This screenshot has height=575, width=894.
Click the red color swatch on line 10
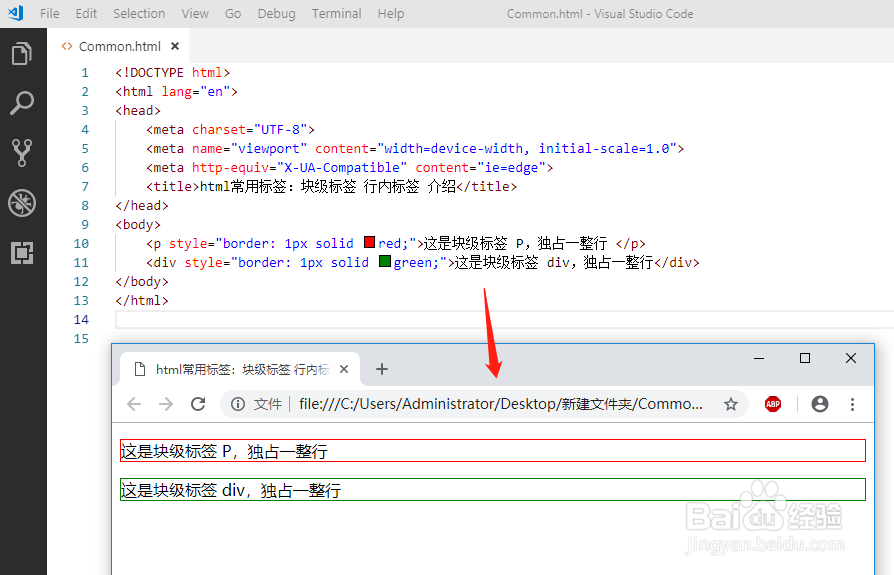369,242
